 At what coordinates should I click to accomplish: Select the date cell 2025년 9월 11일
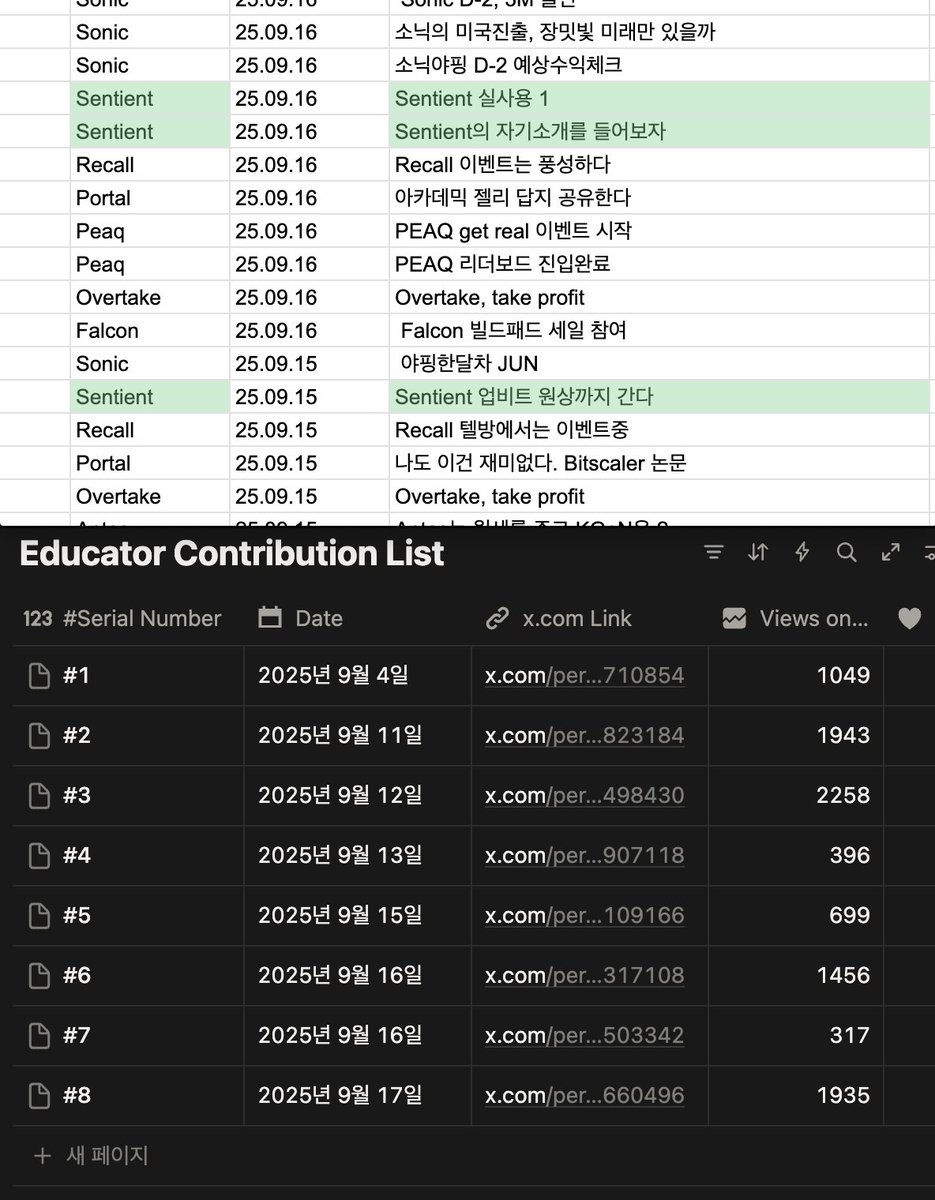coord(358,736)
